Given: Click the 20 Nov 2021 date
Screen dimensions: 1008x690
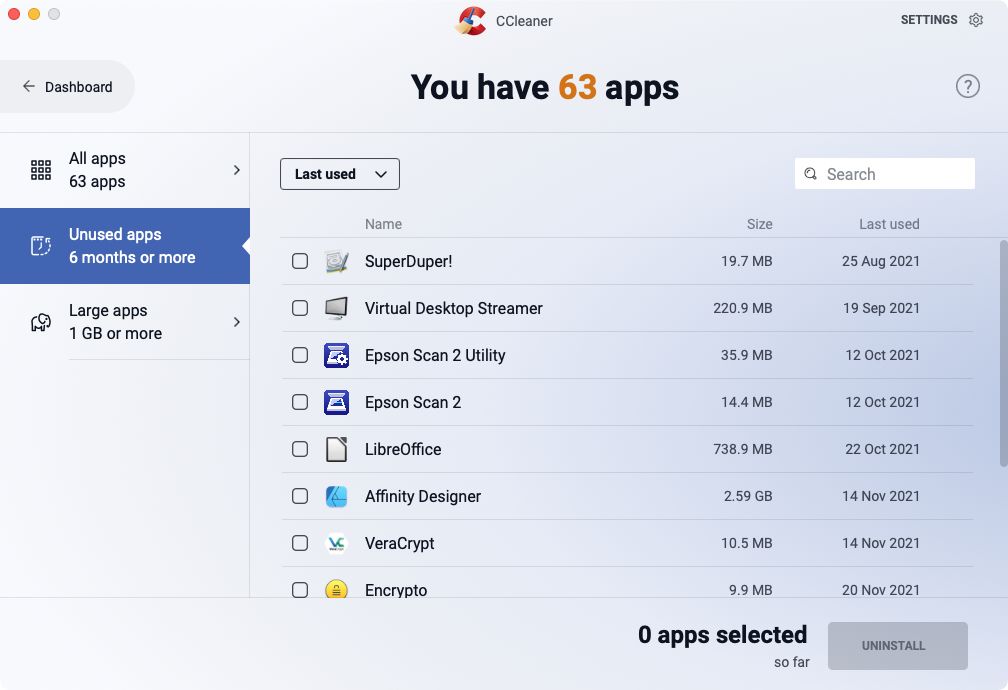Looking at the screenshot, I should pos(881,590).
